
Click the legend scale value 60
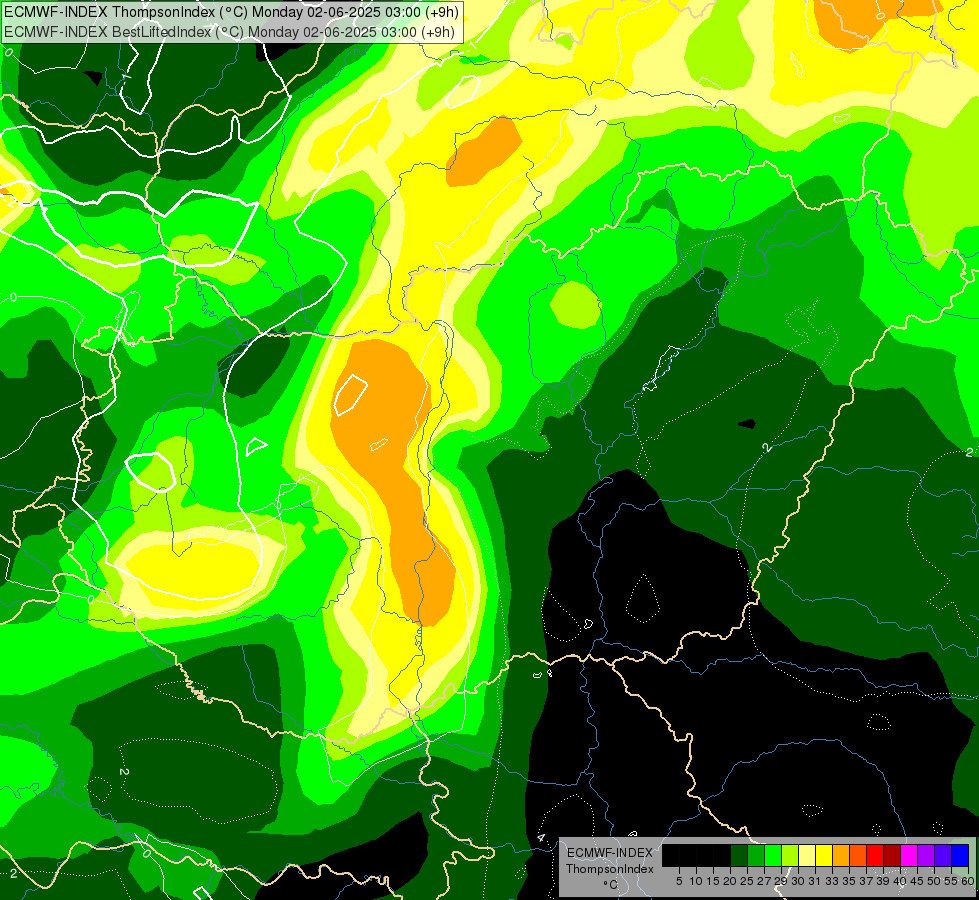967,881
